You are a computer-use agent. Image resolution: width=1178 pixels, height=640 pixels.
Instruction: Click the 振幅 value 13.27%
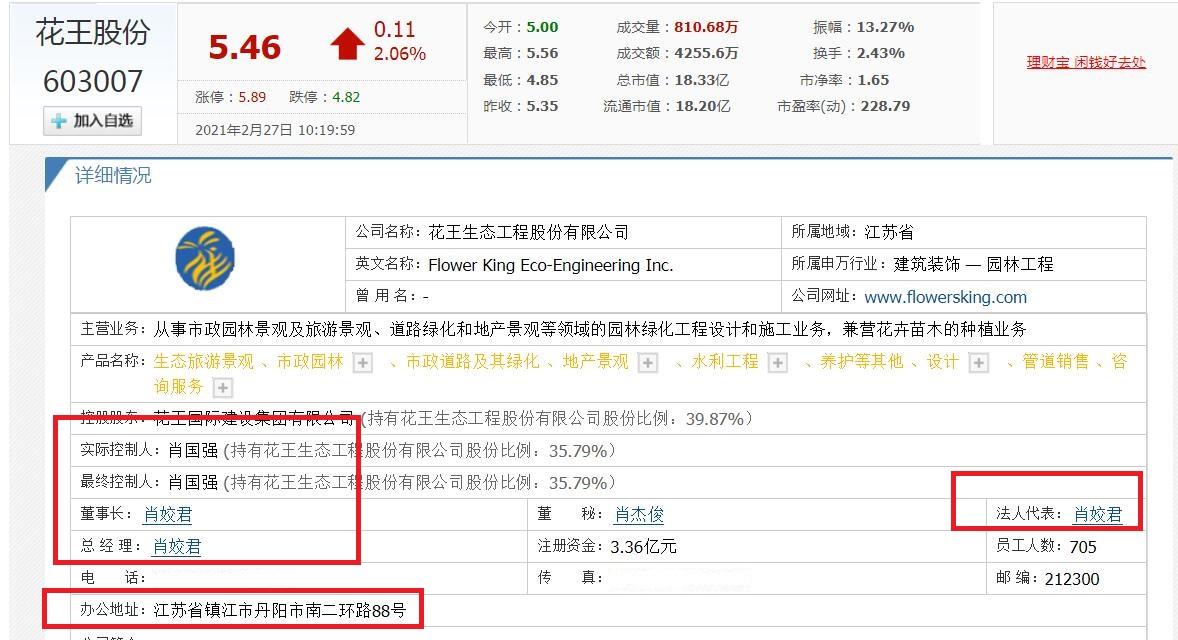click(885, 27)
